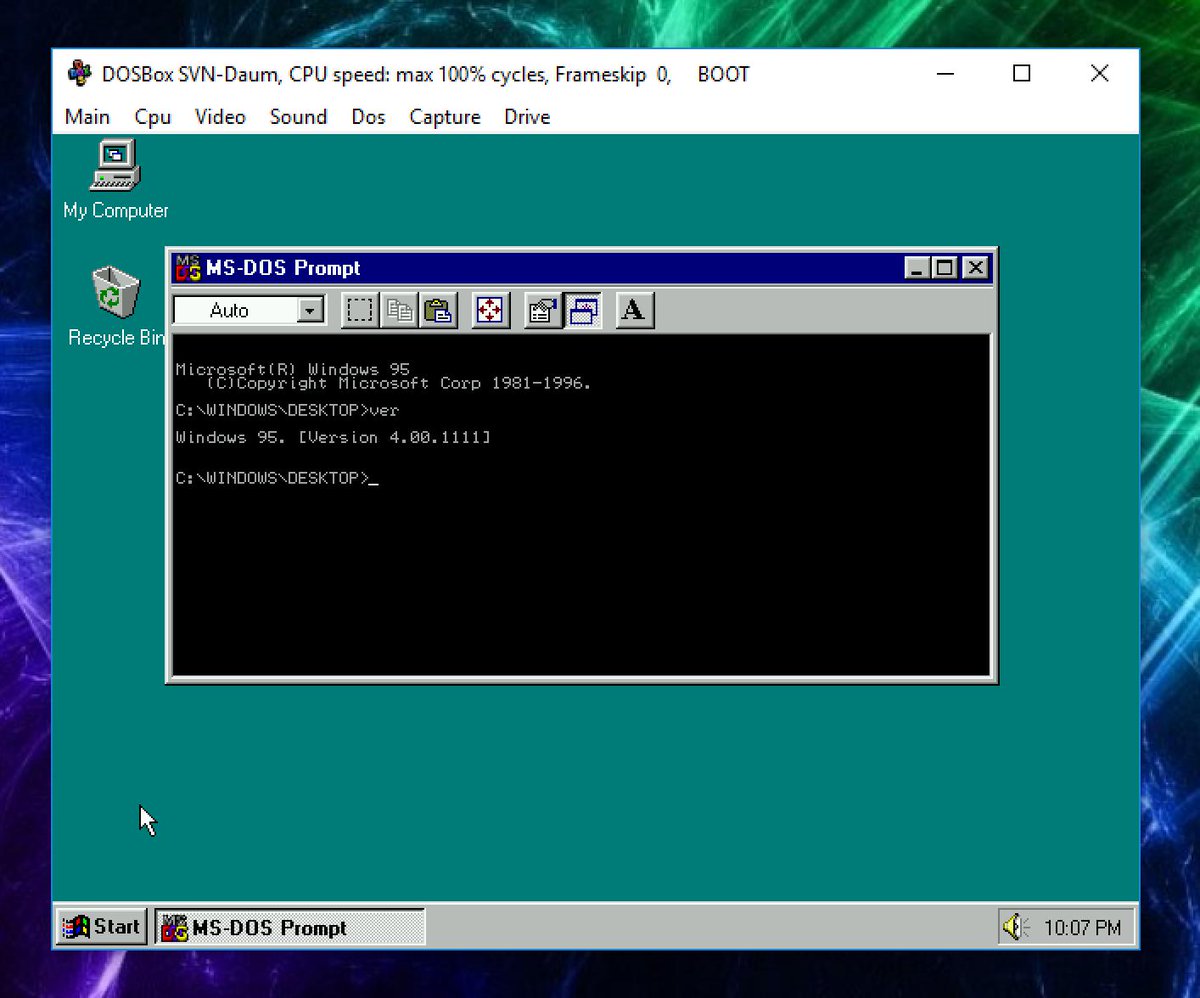Click the DOSBox SVN-Daum title bar text
The image size is (1200, 998).
[425, 74]
